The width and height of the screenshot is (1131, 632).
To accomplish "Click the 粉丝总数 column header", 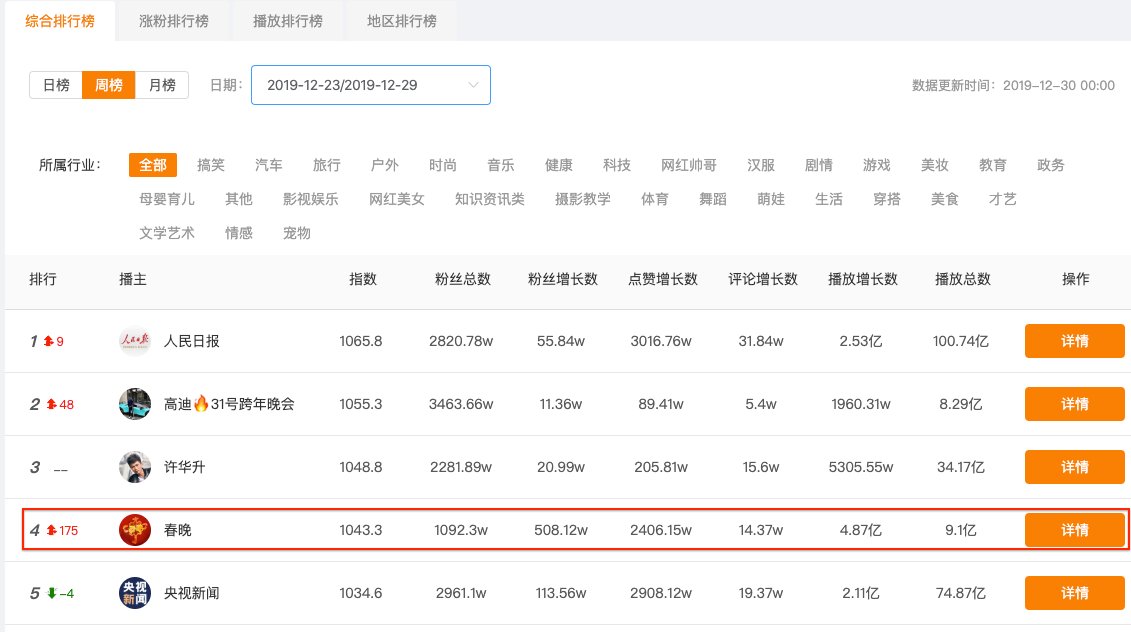I will (x=462, y=279).
